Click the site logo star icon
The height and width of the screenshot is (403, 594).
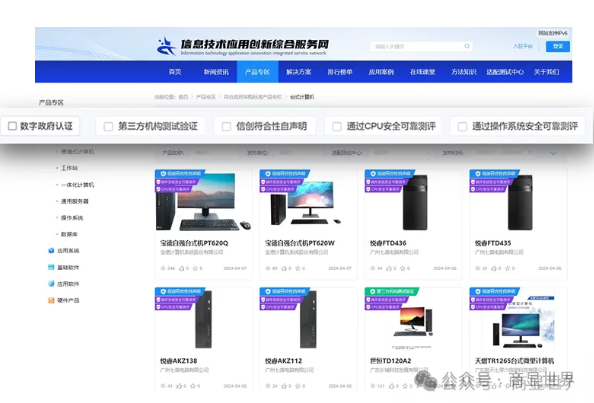[x=166, y=46]
